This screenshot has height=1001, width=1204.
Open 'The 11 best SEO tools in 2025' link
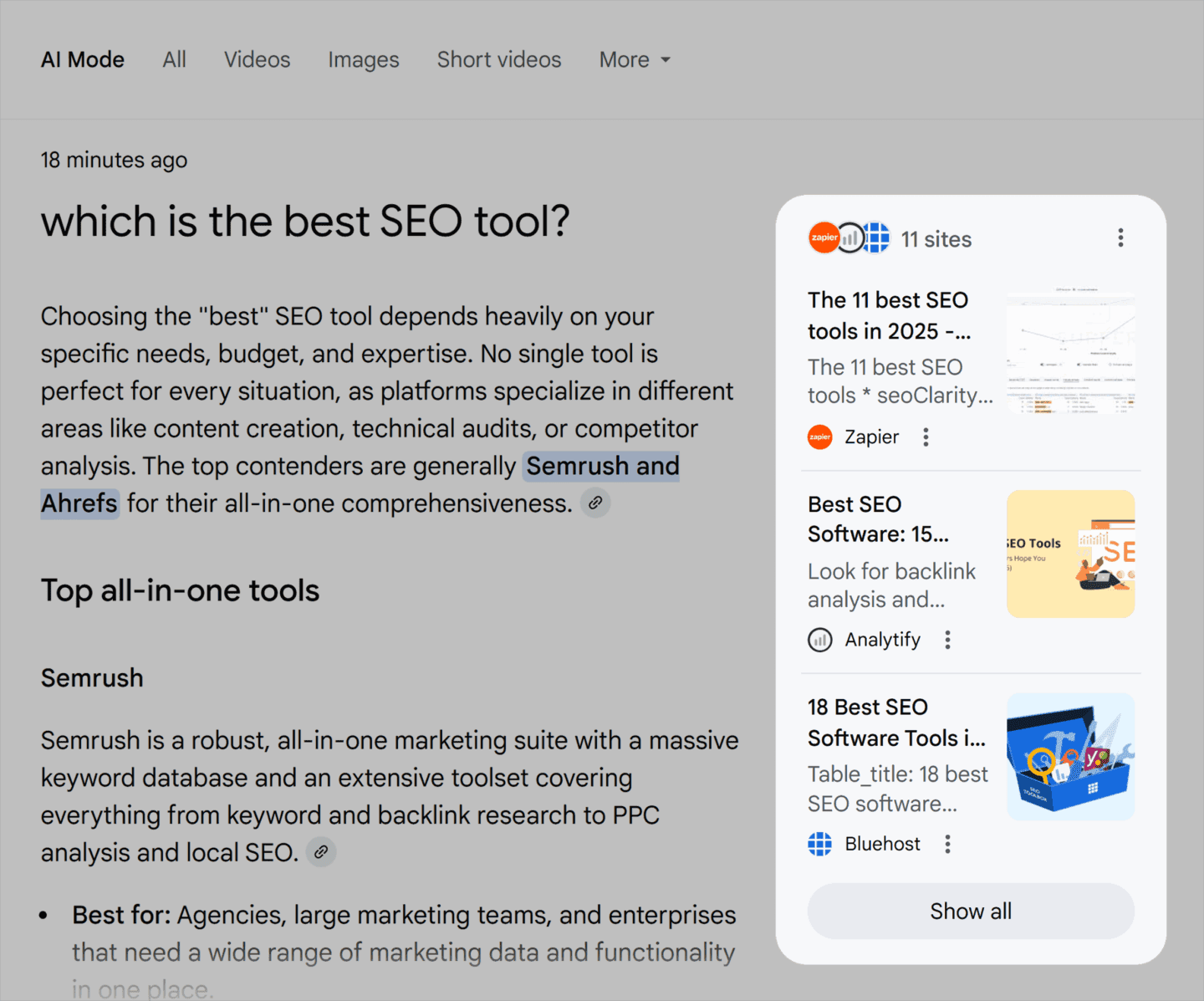tap(888, 315)
